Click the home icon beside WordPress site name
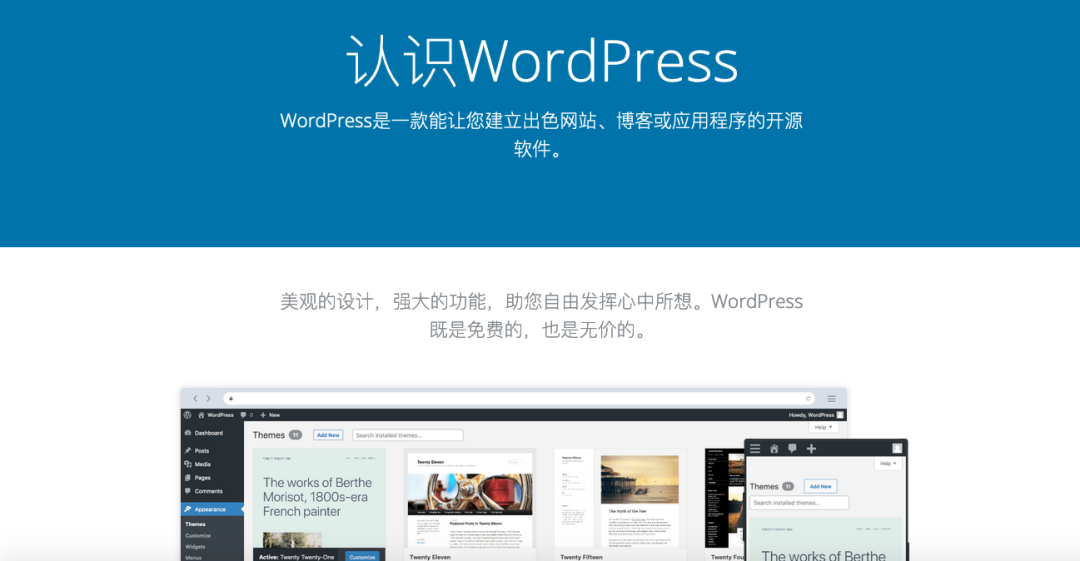 pyautogui.click(x=201, y=415)
